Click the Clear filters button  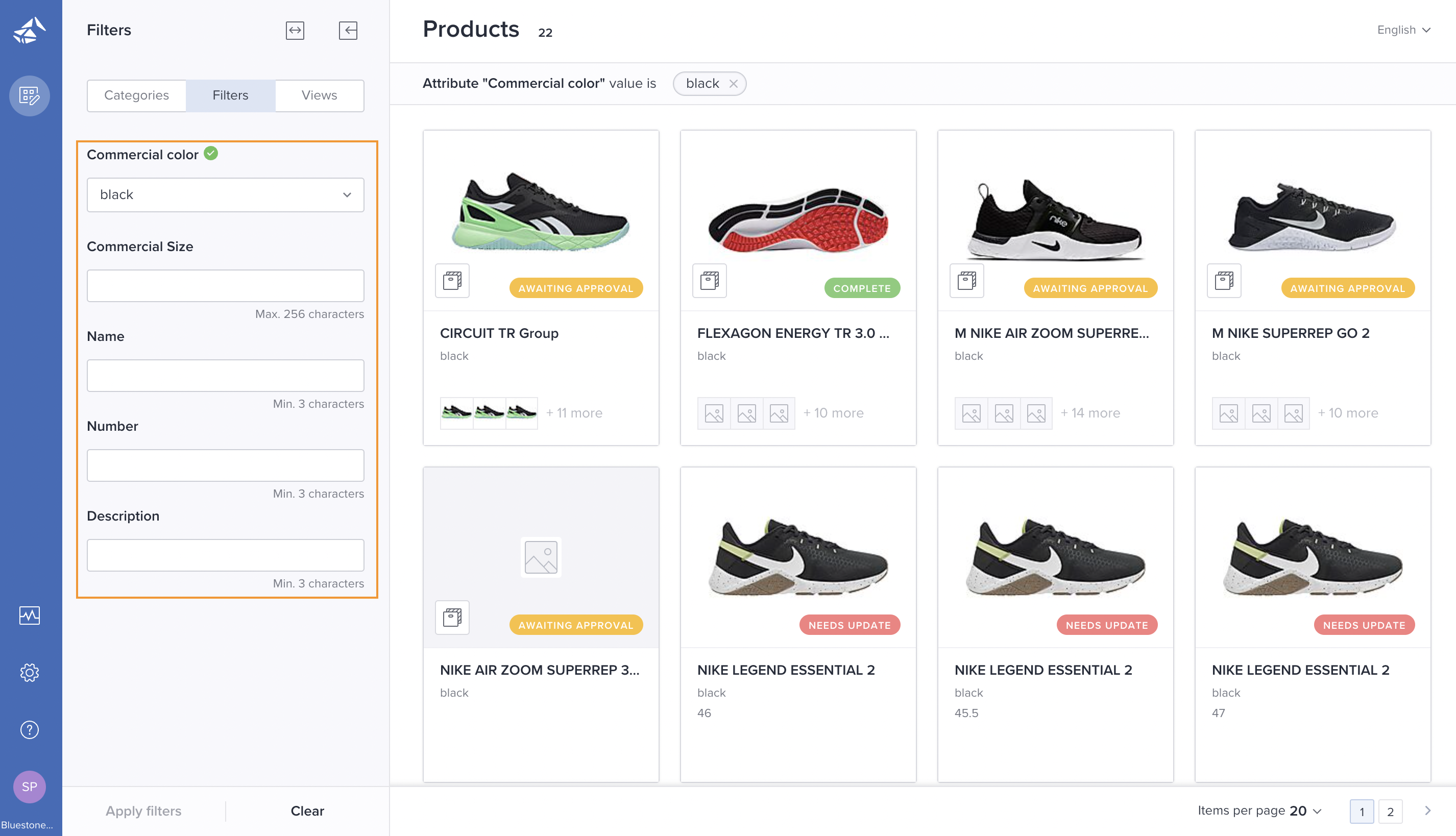pos(307,810)
